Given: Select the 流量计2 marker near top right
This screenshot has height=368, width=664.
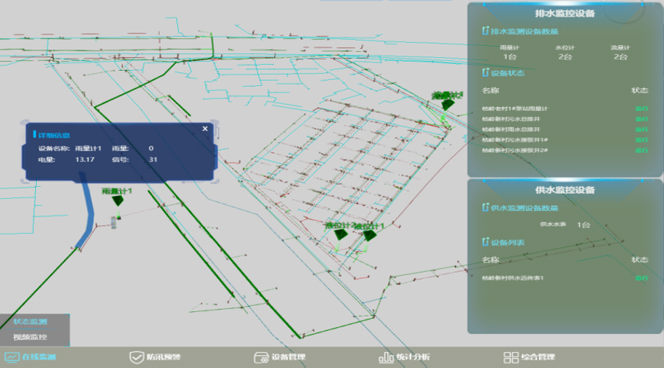Looking at the screenshot, I should [448, 104].
